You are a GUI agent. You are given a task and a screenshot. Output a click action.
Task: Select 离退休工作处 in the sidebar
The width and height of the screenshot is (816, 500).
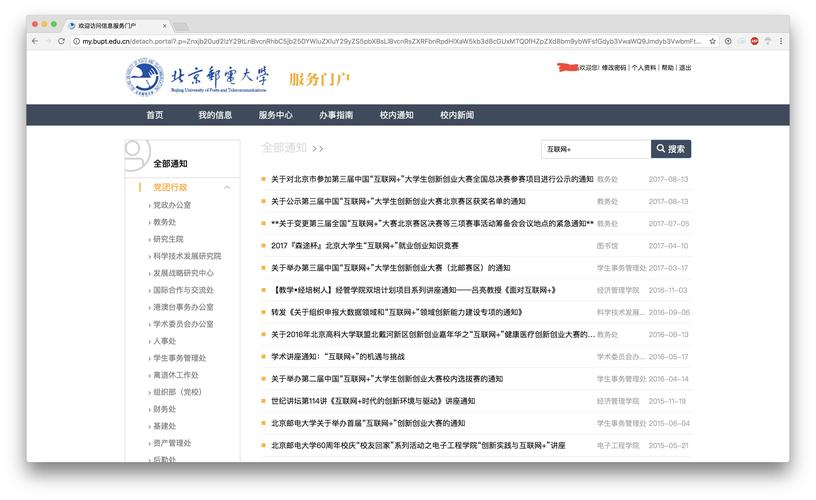[x=176, y=375]
